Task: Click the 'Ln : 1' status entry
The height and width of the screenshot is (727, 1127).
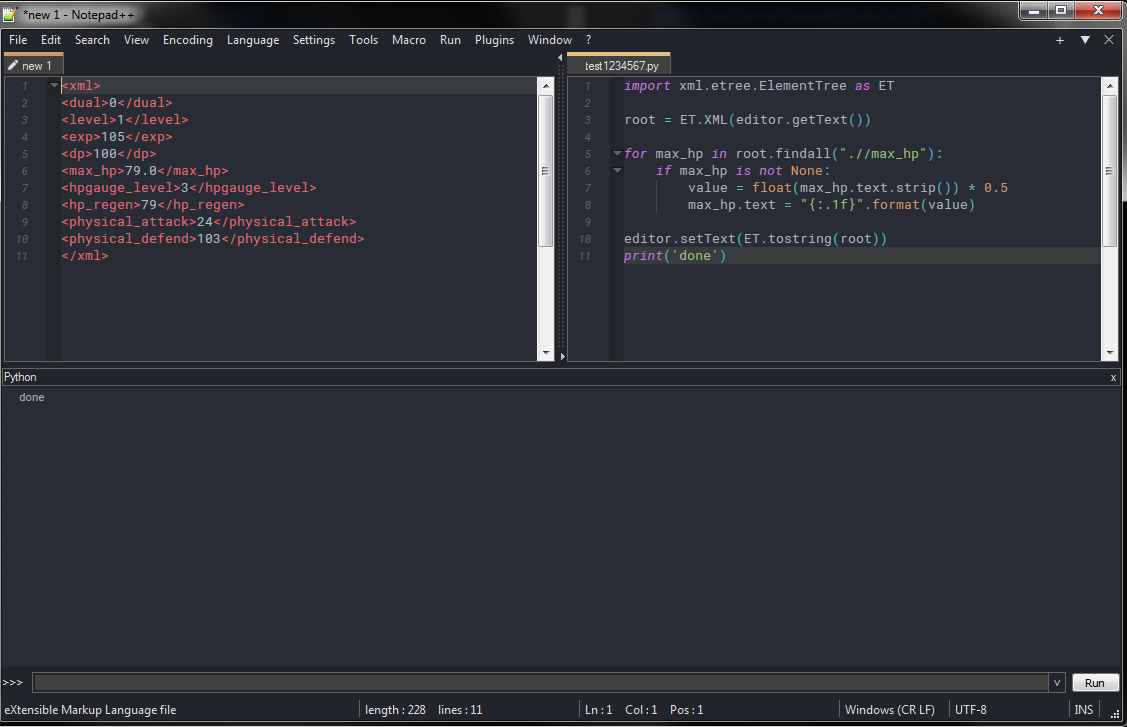Action: [x=598, y=710]
